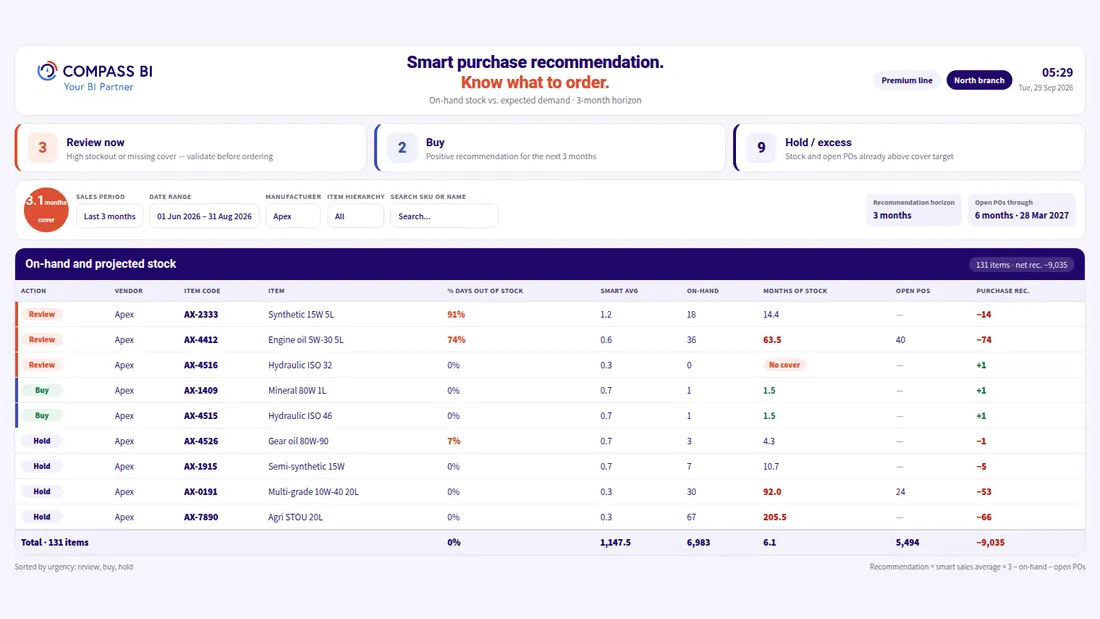Click the item name Gear oil 80W-90
This screenshot has height=619, width=1100.
298,441
